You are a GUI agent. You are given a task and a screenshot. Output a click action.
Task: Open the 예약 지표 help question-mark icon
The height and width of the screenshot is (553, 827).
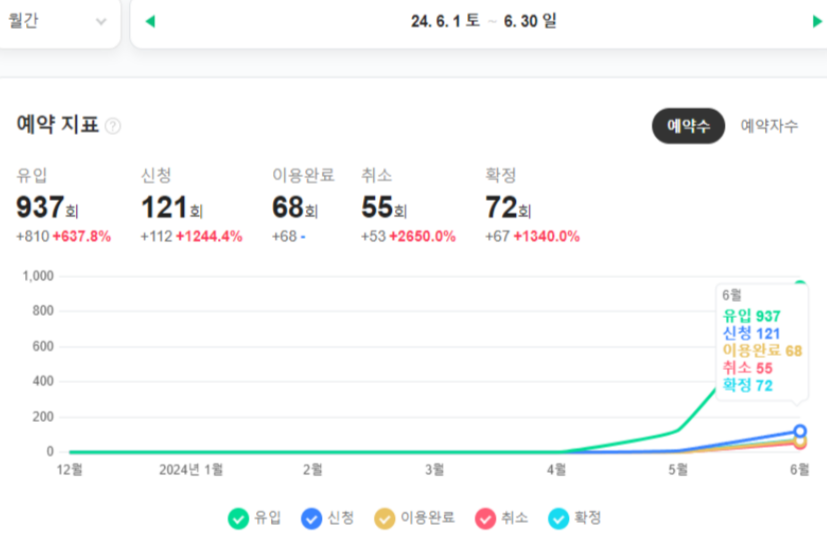point(113,126)
